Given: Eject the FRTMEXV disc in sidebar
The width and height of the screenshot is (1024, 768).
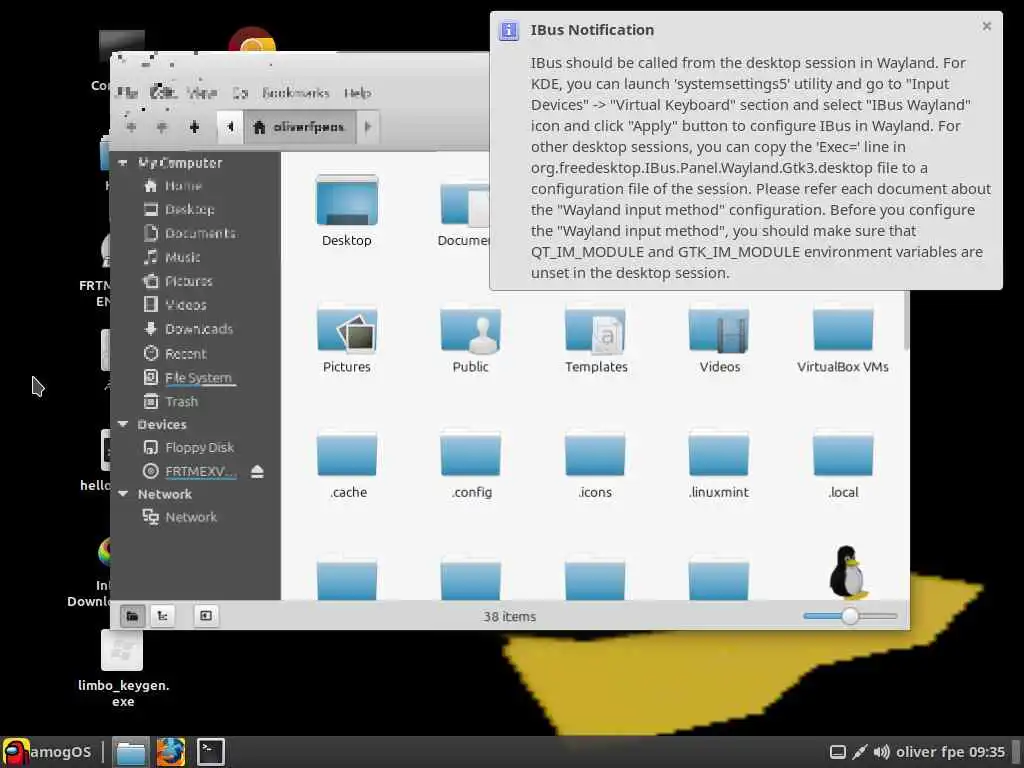Looking at the screenshot, I should (257, 472).
